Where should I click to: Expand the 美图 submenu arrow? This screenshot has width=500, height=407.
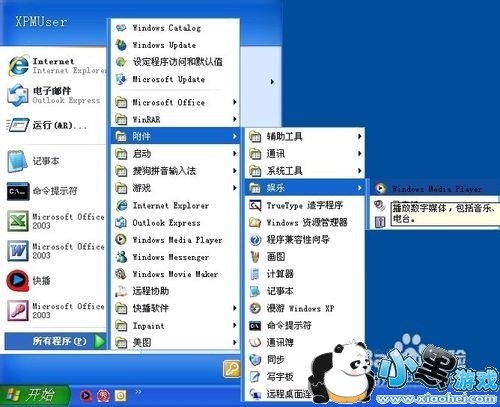click(x=235, y=342)
